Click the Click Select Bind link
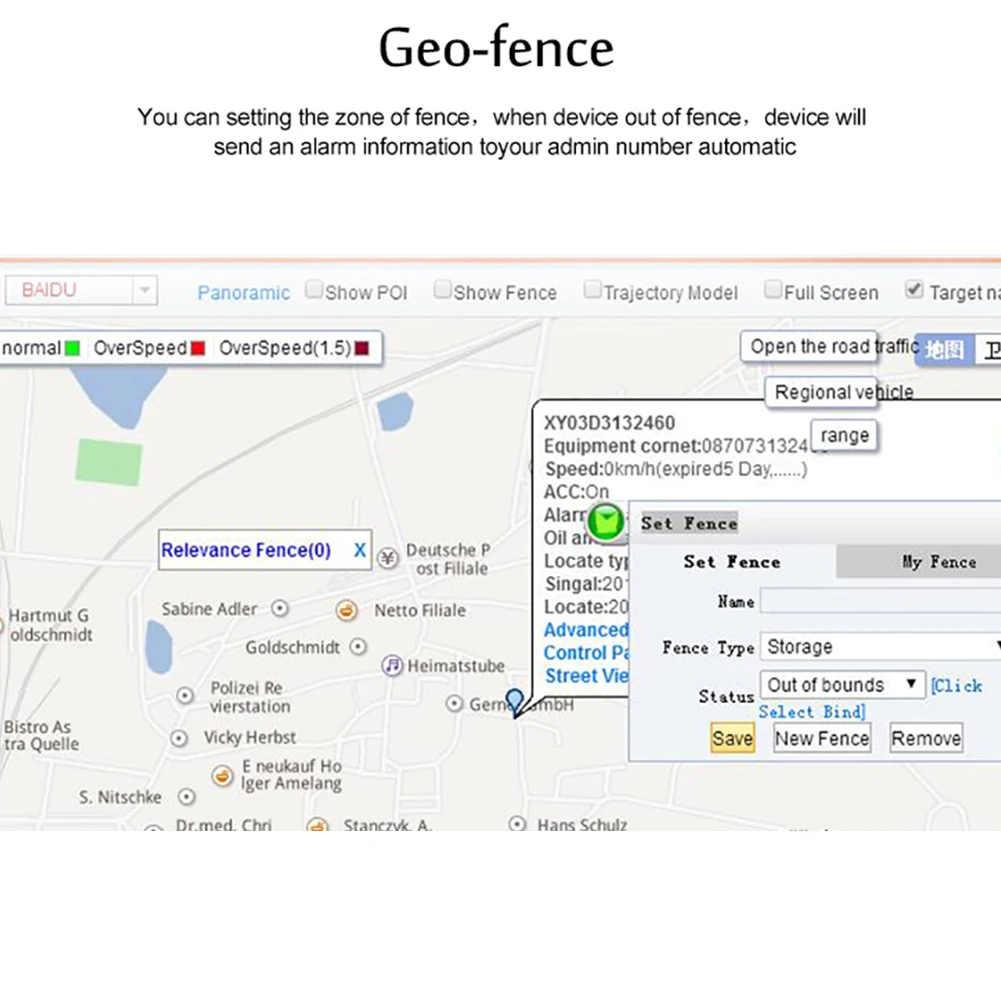 point(811,711)
